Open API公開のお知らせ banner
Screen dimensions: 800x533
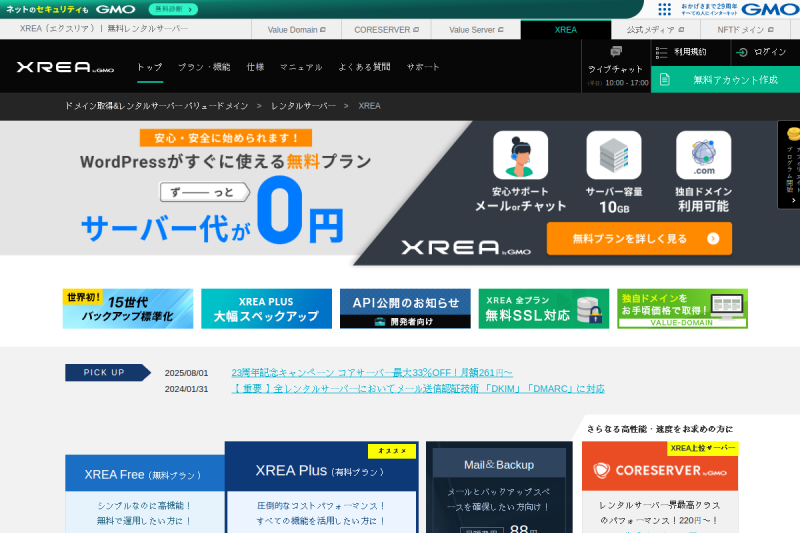coord(405,309)
